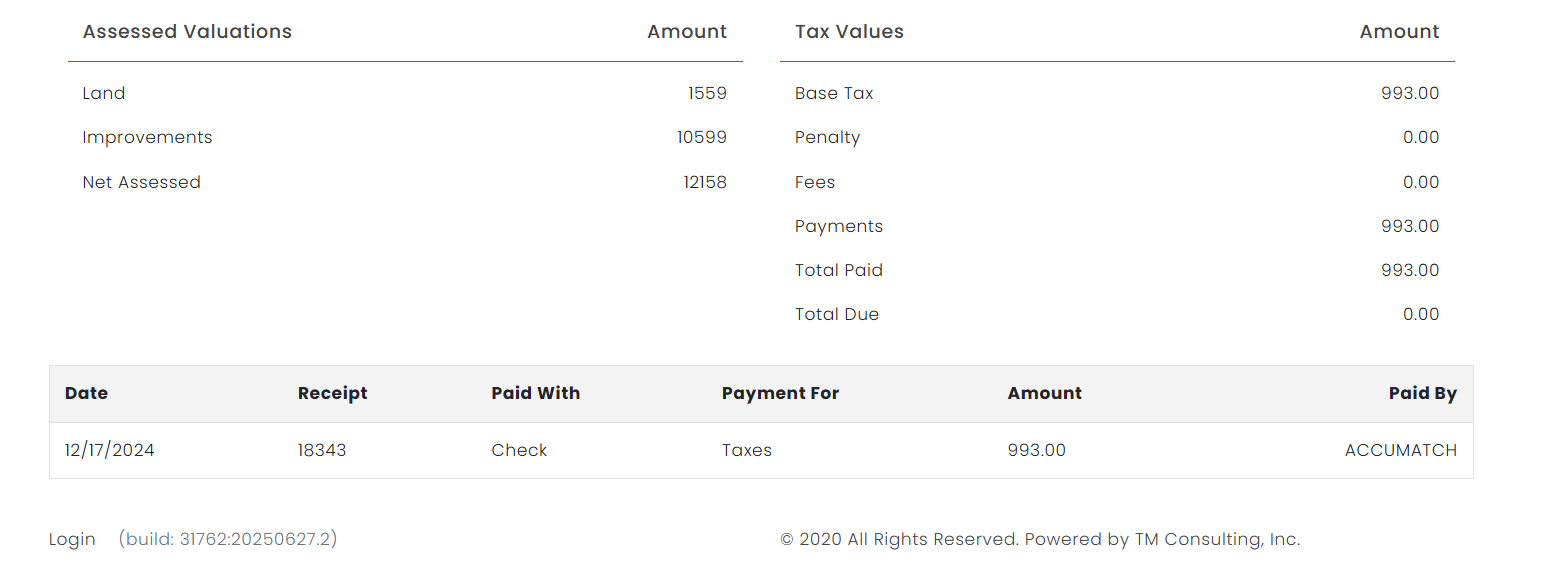Screen dimensions: 1542x570
Task: Click the Improvements value 10599
Action: (701, 137)
